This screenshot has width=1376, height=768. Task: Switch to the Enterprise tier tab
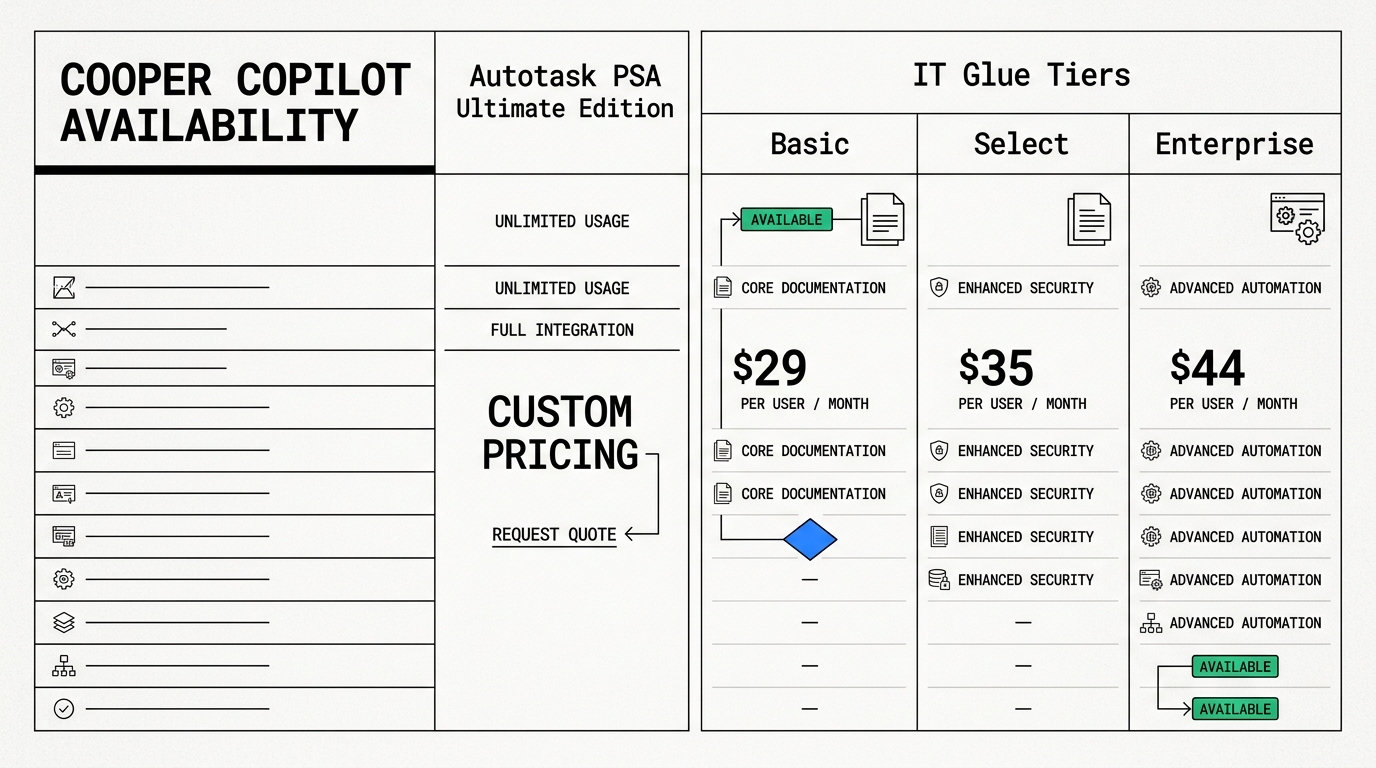pyautogui.click(x=1235, y=143)
